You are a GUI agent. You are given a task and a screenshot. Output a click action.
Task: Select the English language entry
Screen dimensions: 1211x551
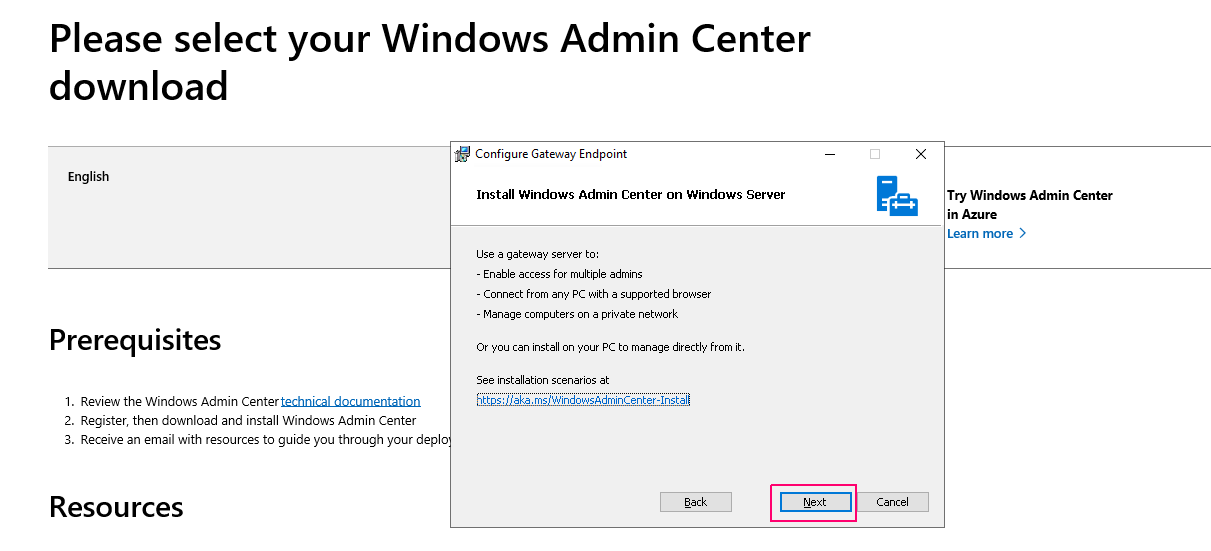(x=88, y=177)
